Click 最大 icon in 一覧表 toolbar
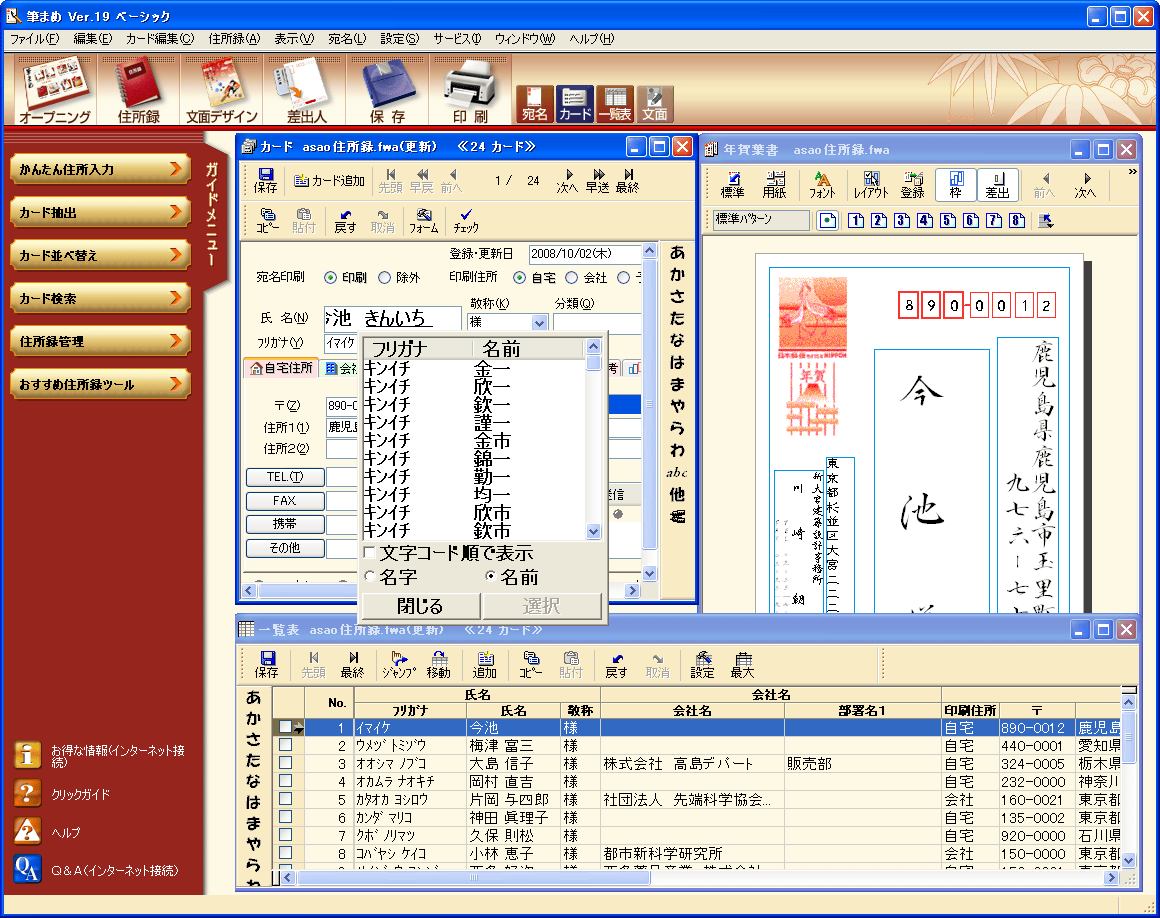 (x=742, y=664)
